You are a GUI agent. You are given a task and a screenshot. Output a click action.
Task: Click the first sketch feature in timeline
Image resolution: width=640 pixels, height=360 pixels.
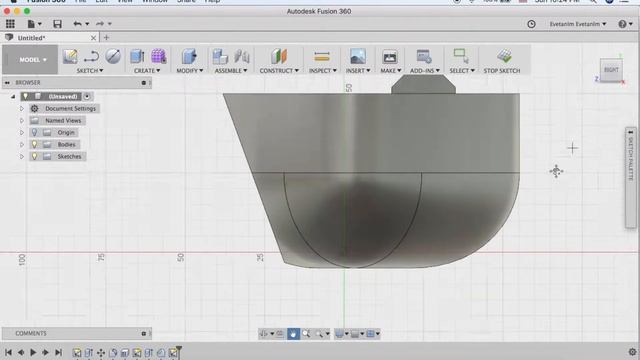[x=76, y=352]
